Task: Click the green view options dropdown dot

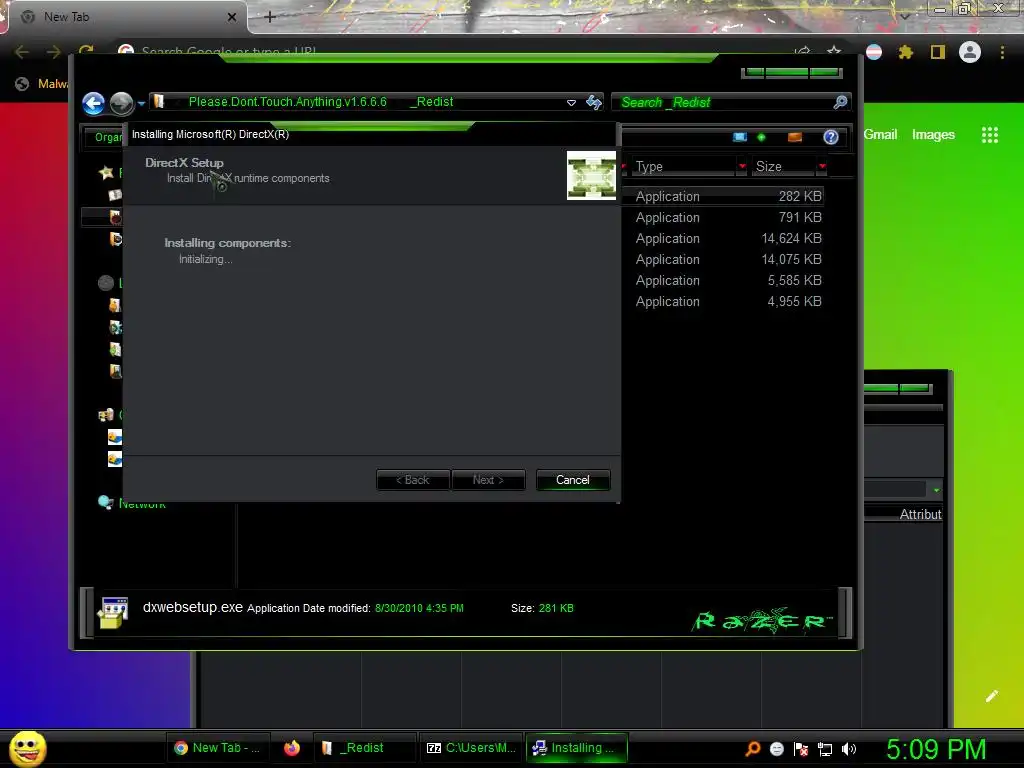Action: coord(761,137)
